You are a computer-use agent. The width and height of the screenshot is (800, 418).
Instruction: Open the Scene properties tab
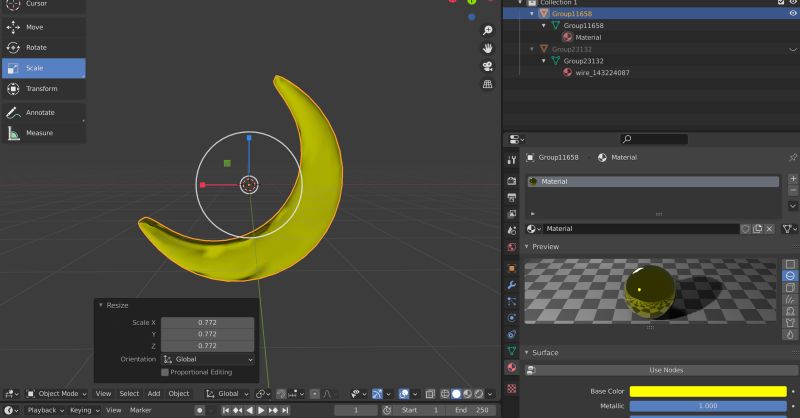(x=512, y=230)
